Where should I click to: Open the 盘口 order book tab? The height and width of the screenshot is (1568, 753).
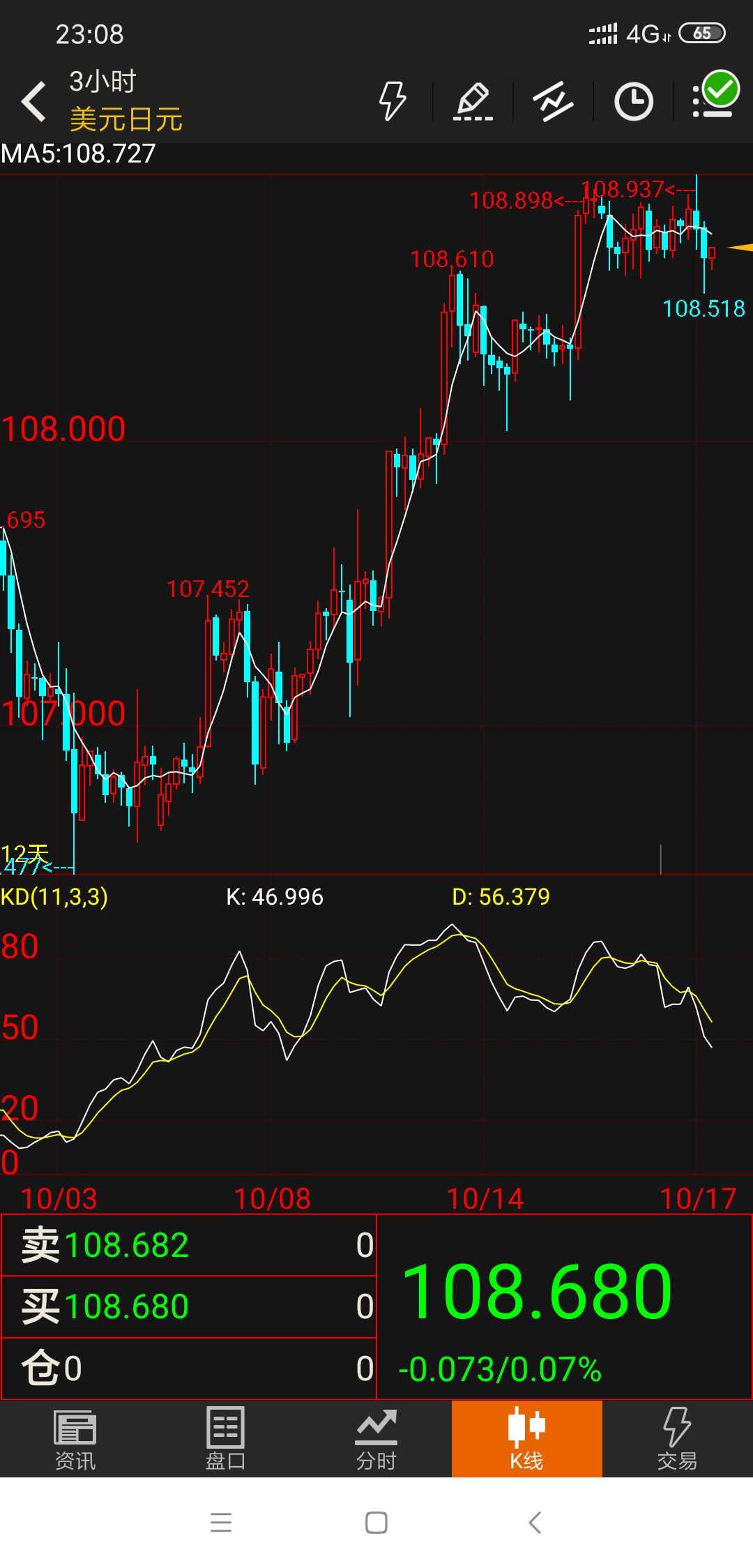pyautogui.click(x=226, y=1439)
